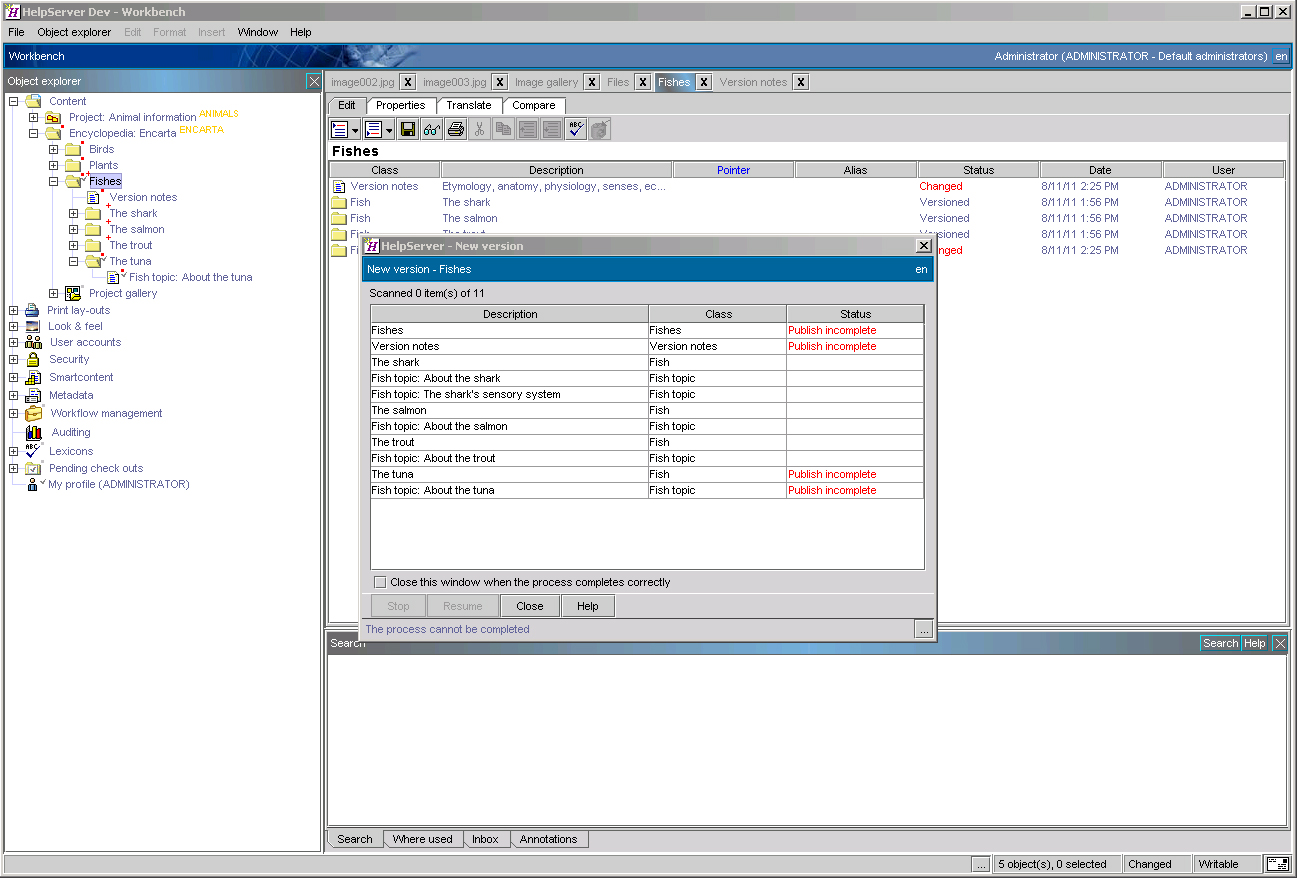This screenshot has width=1297, height=878.
Task: Switch to the Compare tab
Action: 534,105
